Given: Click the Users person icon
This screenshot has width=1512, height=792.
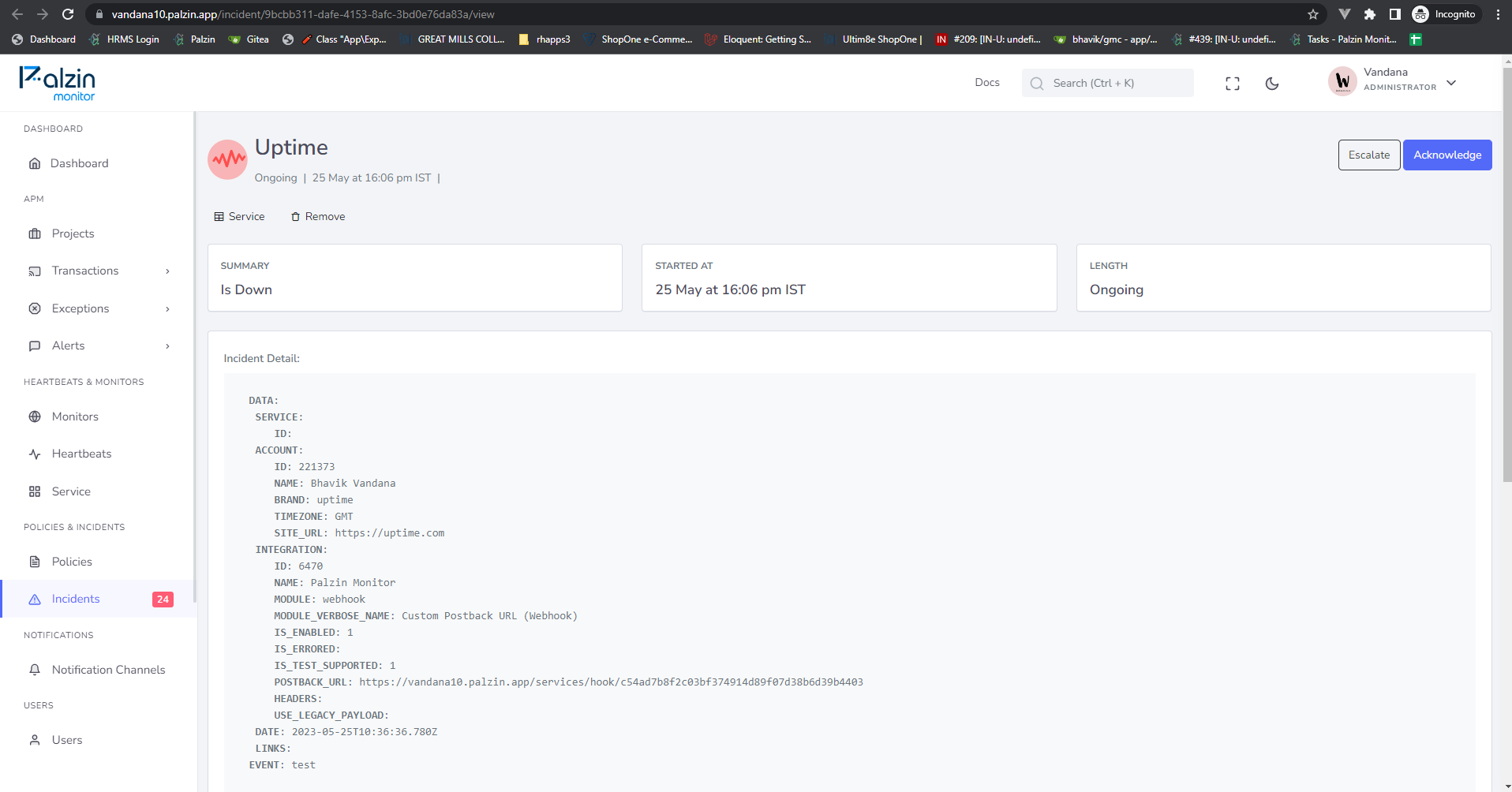Looking at the screenshot, I should click(35, 740).
